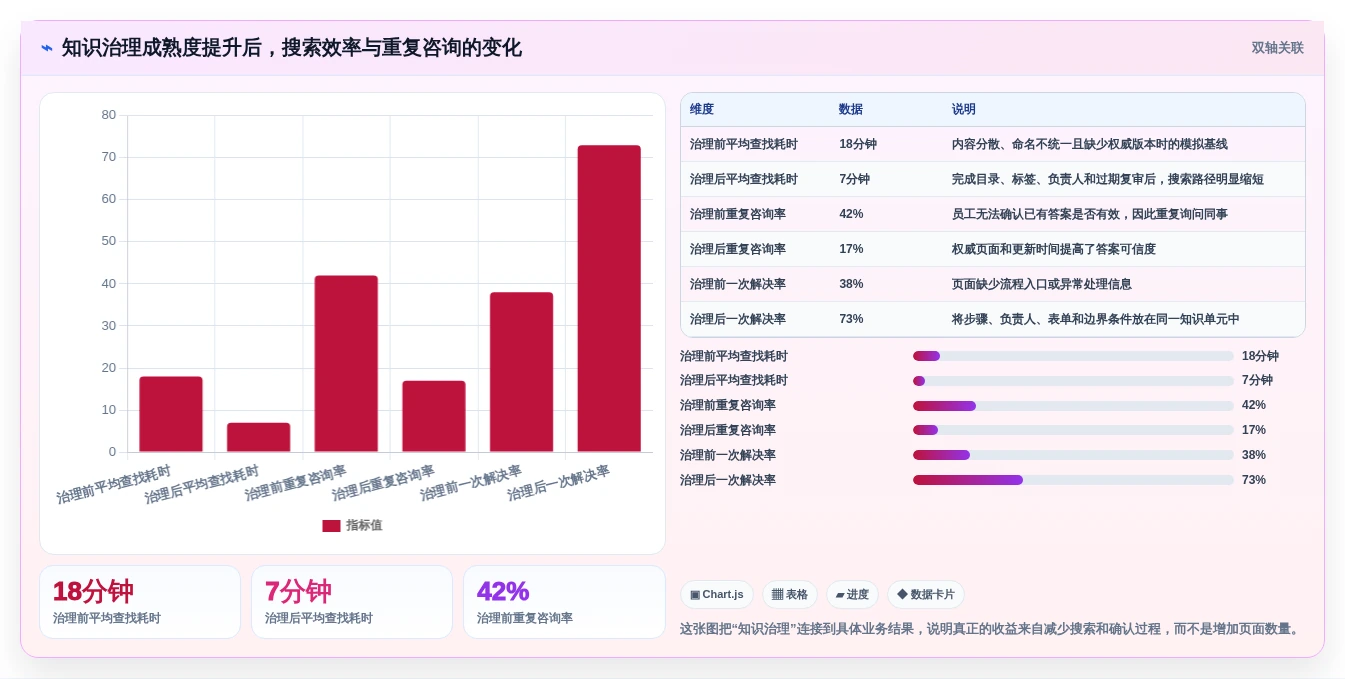Click the 治理后平均查找耗时 bar in chart
Viewport: 1345px width, 679px height.
258,437
